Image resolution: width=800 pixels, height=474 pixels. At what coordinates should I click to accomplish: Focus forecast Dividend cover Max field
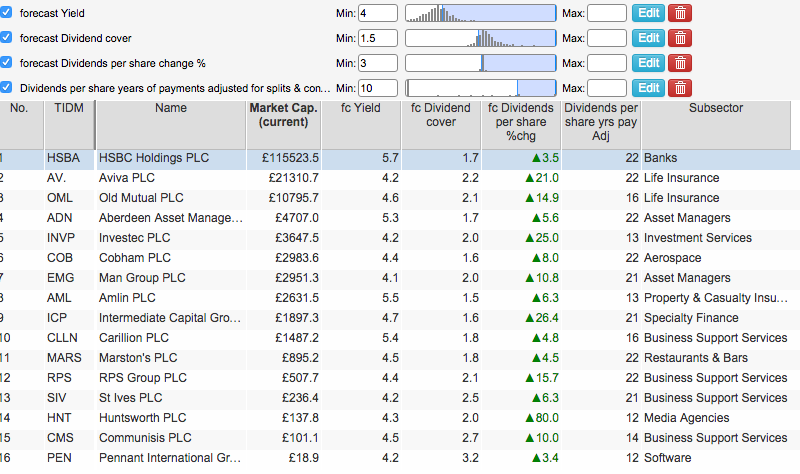(607, 38)
